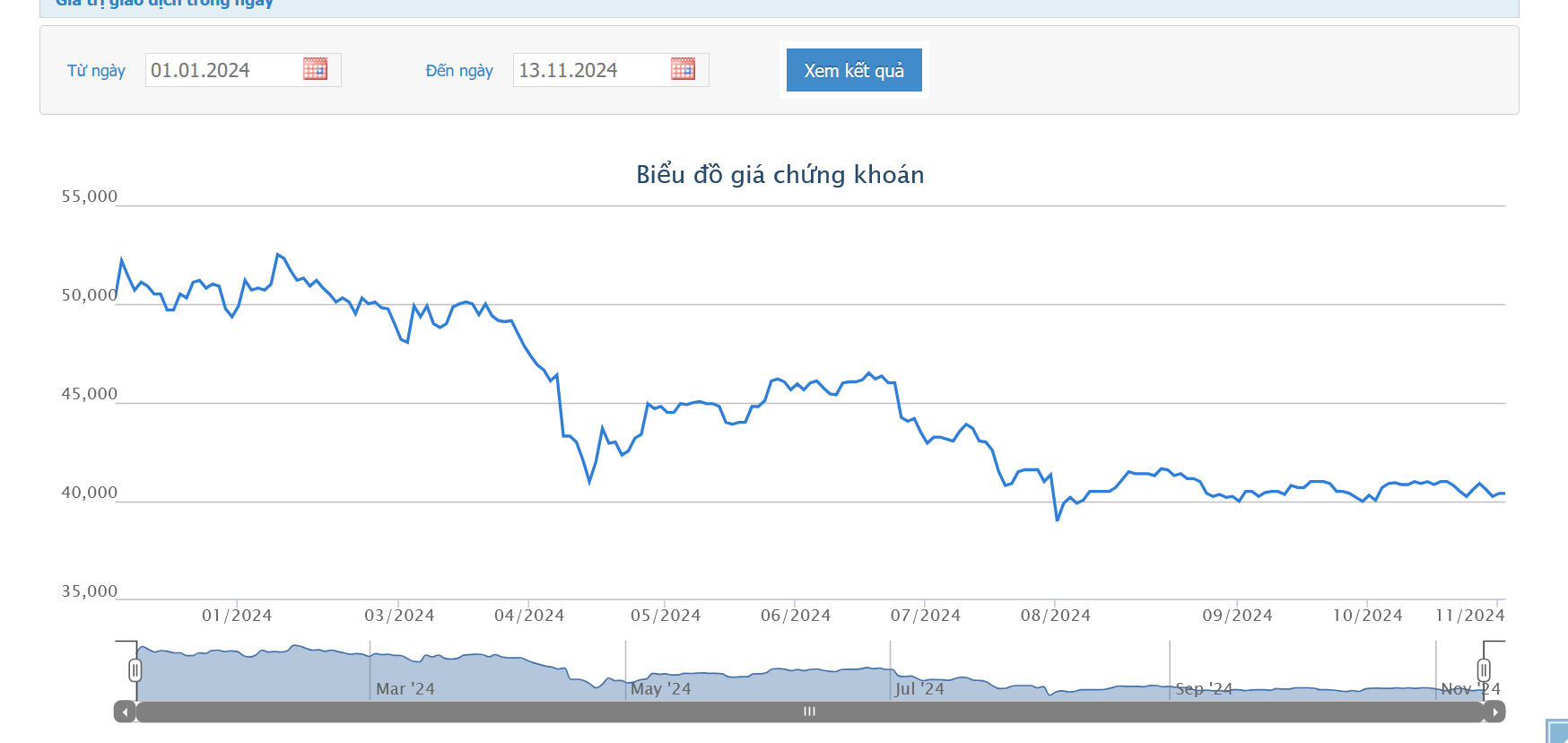Click the 09/2024 x-axis label
This screenshot has height=743, width=1568.
[1238, 616]
